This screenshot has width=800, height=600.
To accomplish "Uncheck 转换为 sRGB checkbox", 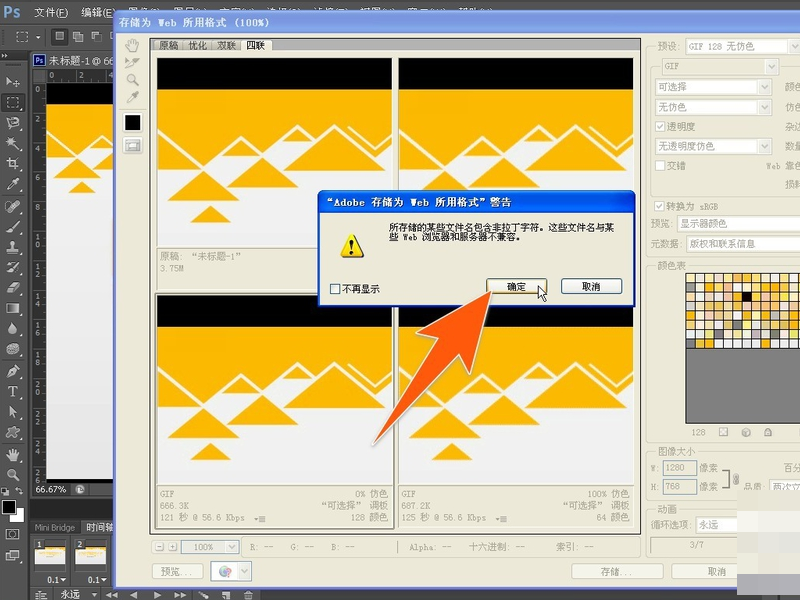I will coord(659,206).
